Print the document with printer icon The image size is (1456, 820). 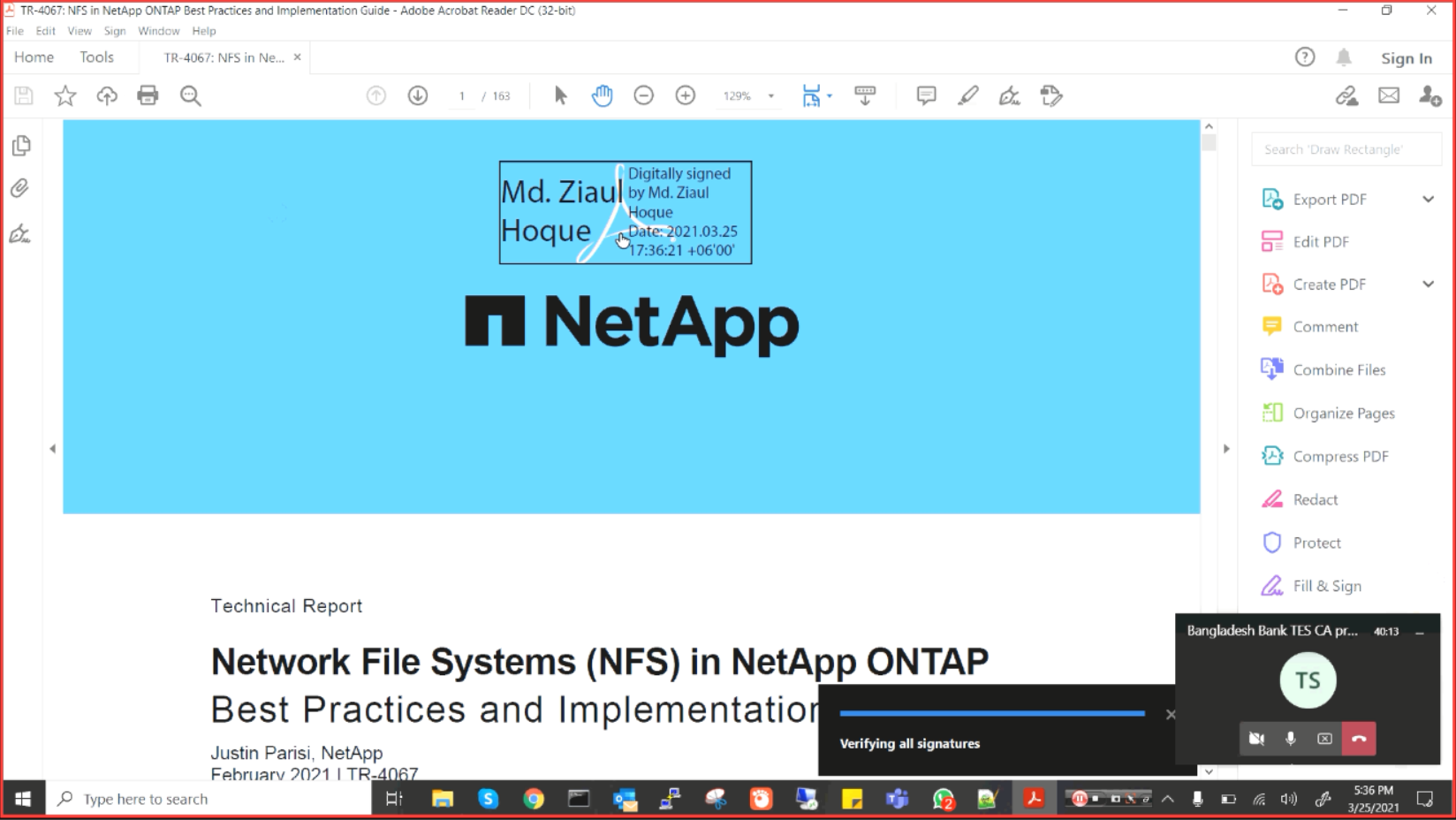tap(148, 95)
